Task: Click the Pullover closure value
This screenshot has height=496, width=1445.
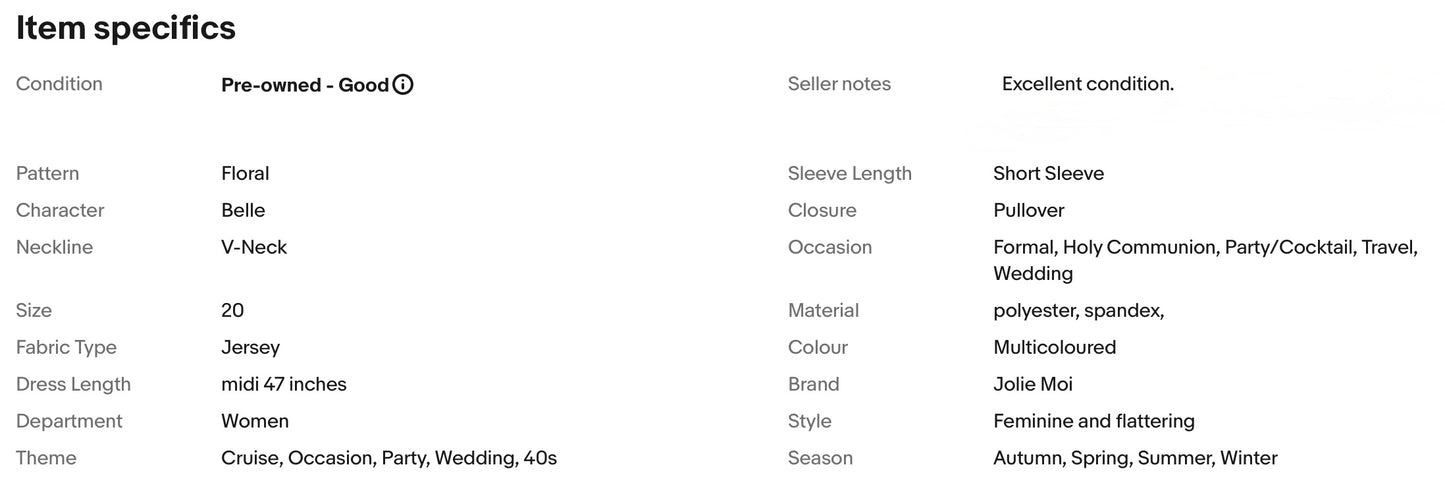Action: click(x=1028, y=210)
